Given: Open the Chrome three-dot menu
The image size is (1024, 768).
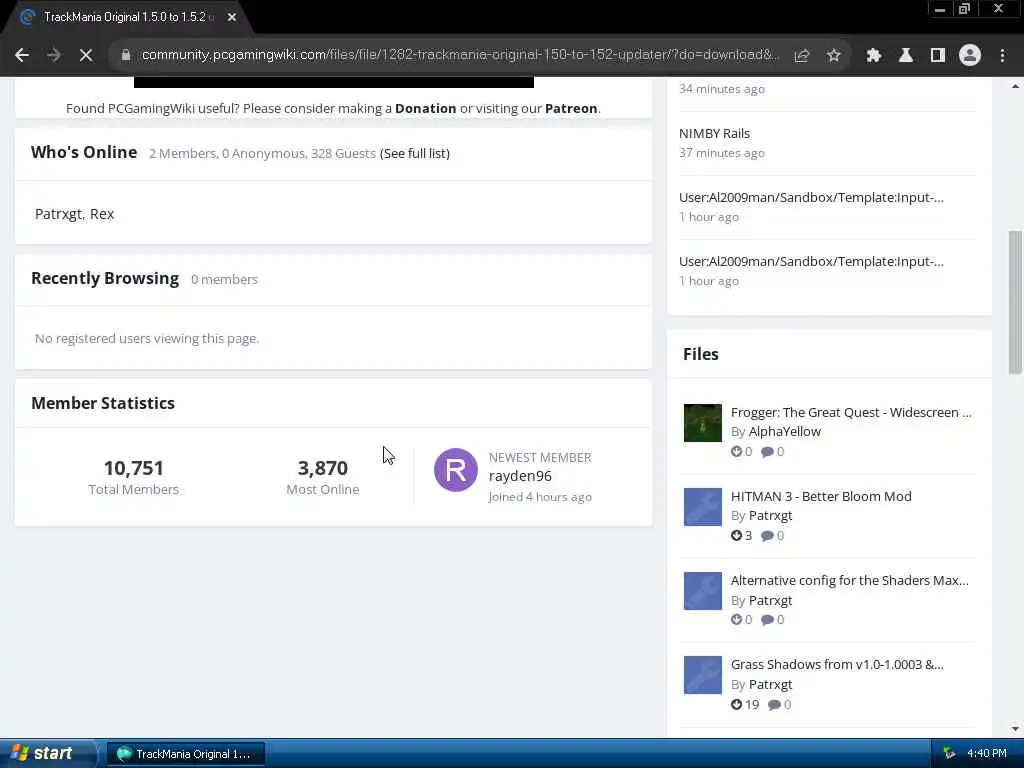Looking at the screenshot, I should pyautogui.click(x=1002, y=56).
